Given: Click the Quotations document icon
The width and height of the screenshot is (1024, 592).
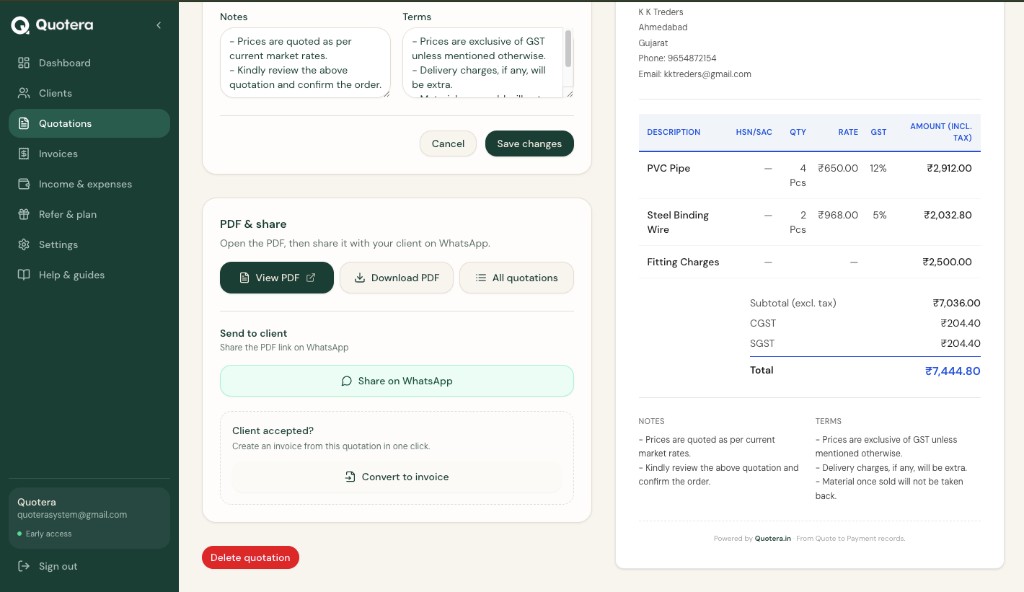Looking at the screenshot, I should (24, 123).
